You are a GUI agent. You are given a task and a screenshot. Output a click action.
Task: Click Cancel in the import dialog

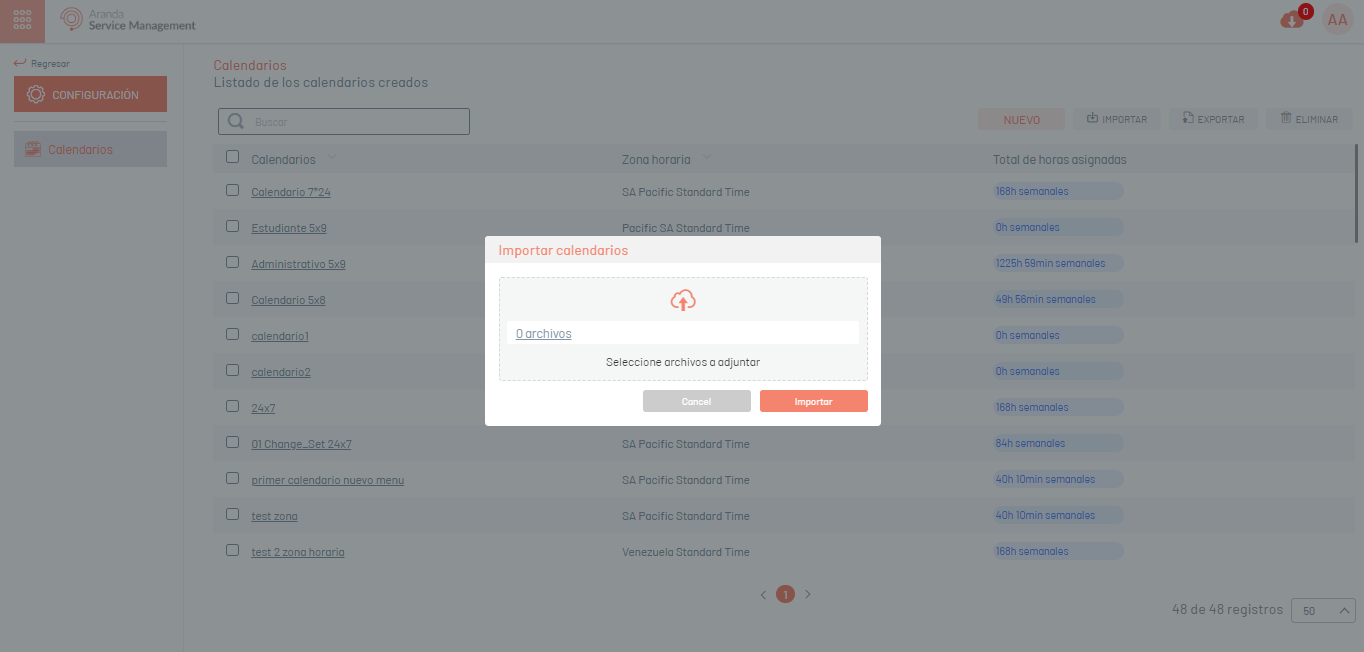coord(696,401)
